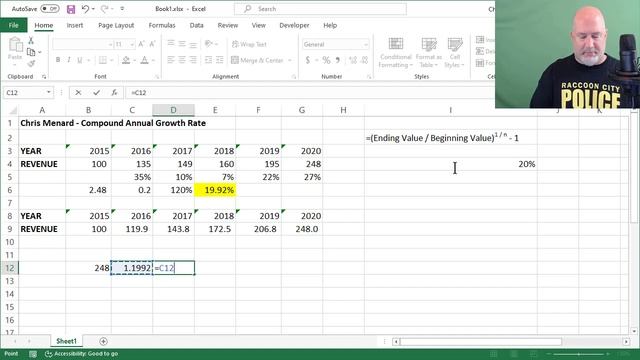640x360 pixels.
Task: Click cell with 248 in row 12
Action: 89,268
